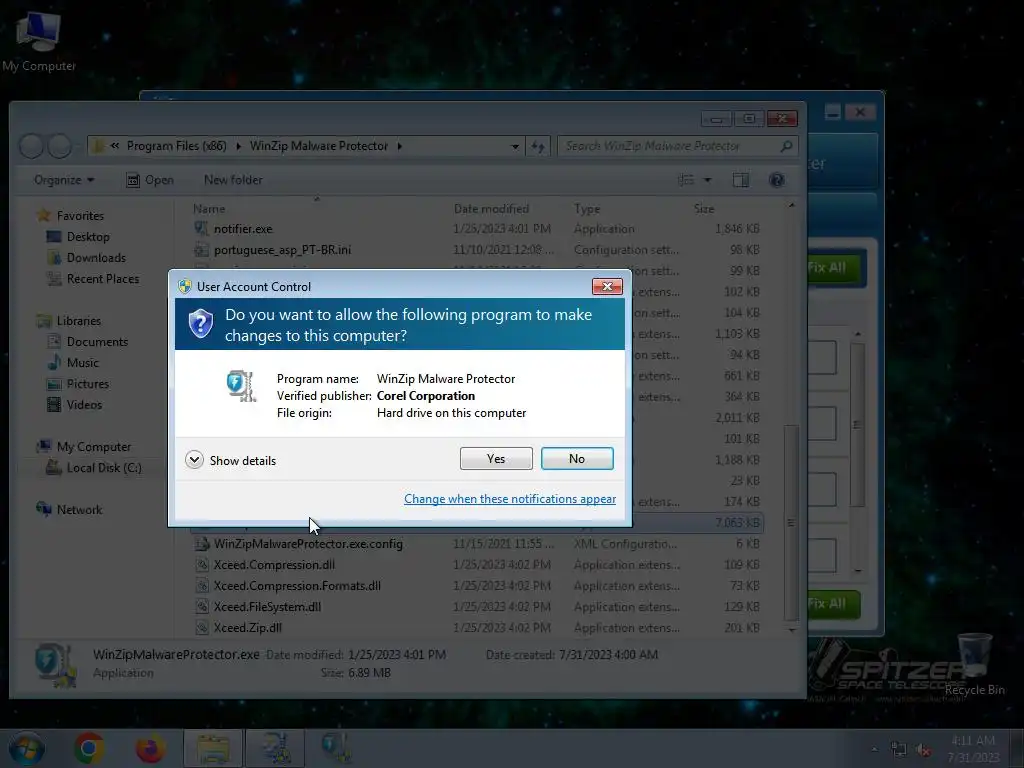The image size is (1024, 768).
Task: Select My Computer in navigation pane
Action: tap(93, 447)
